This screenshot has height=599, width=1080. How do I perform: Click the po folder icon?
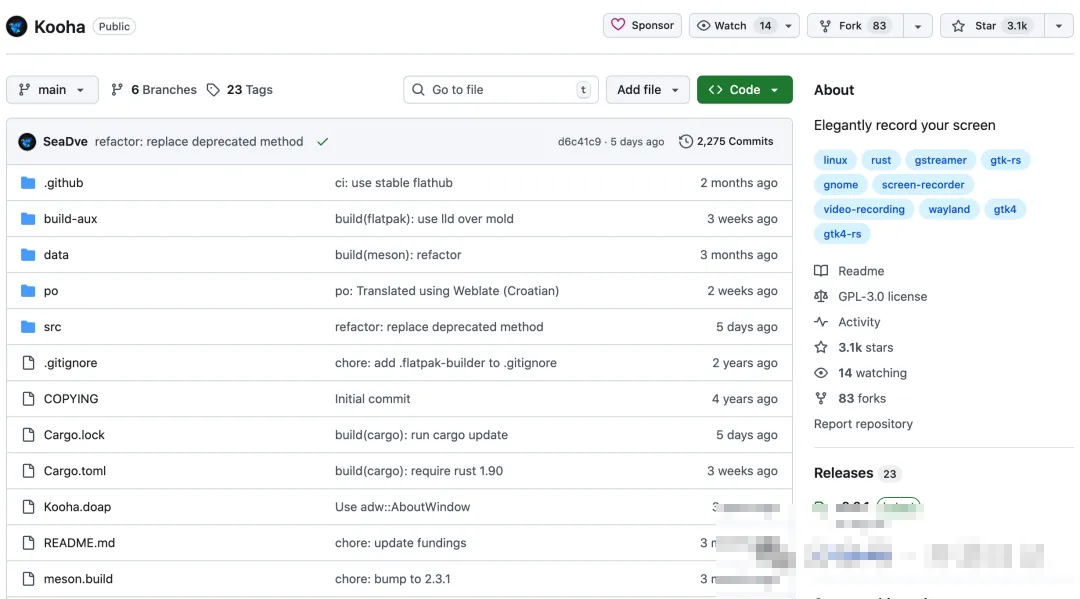coord(28,291)
